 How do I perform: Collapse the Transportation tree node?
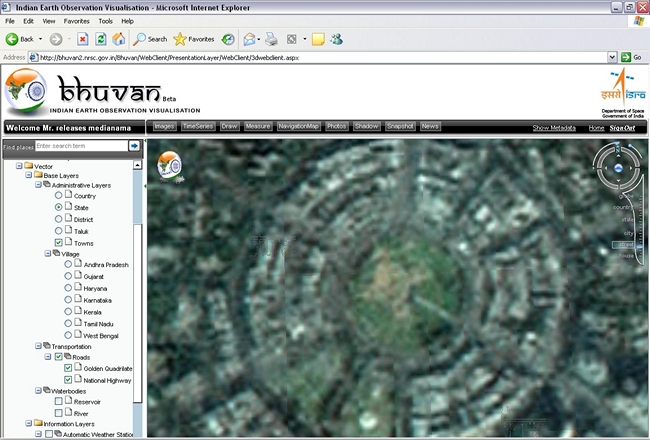tap(37, 346)
